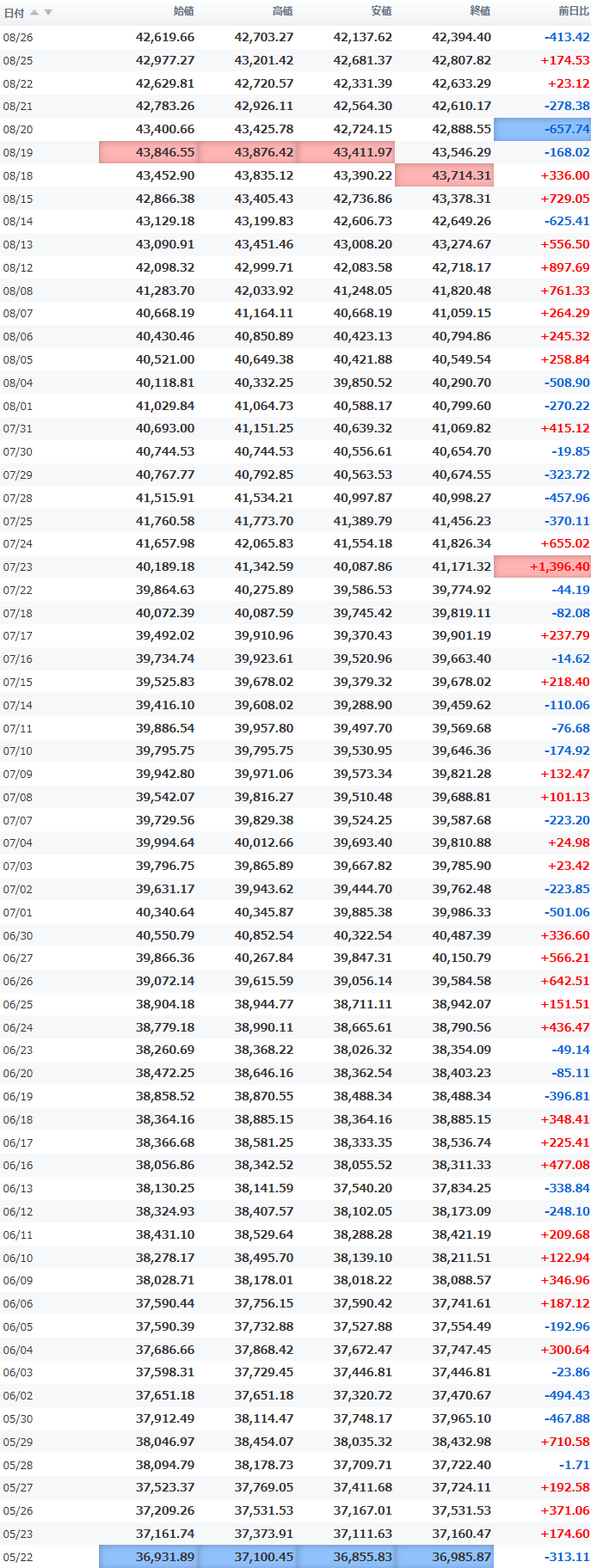Select the 07/04 date cell
Screen dimensions: 591x1568
point(18,844)
